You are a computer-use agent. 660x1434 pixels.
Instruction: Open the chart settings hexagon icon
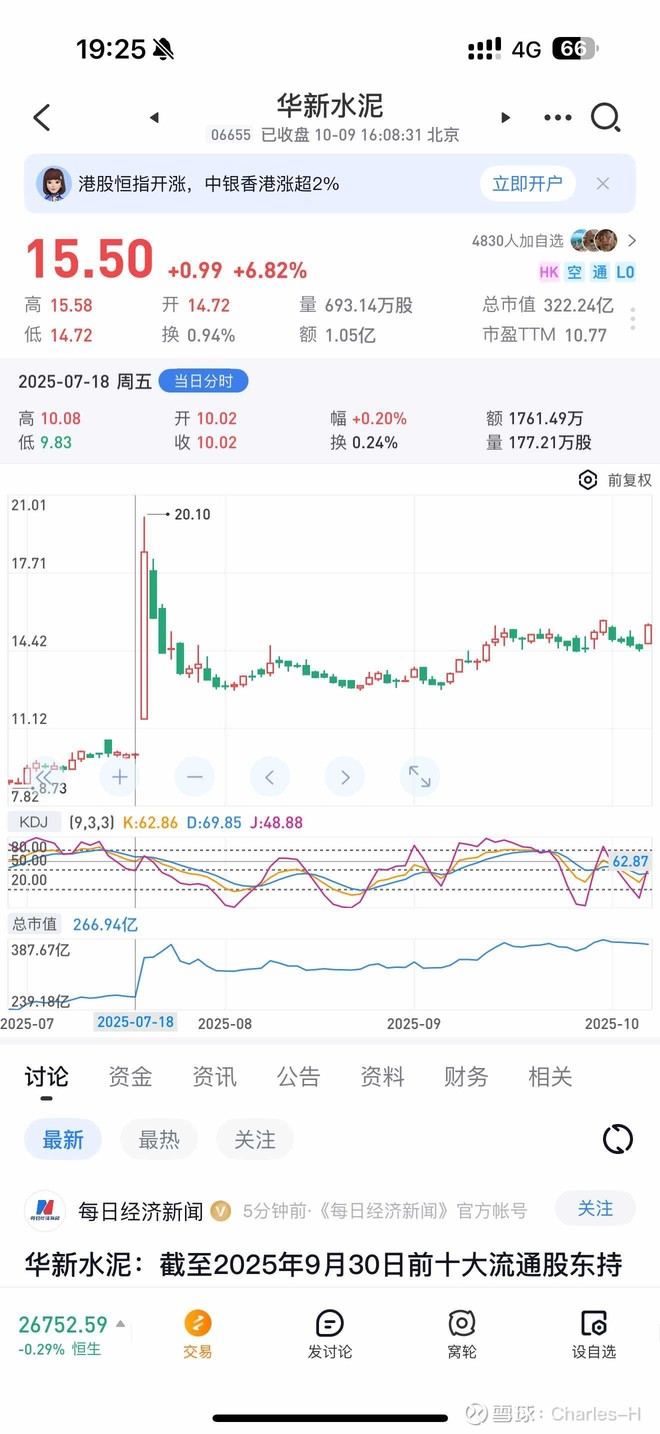point(588,480)
